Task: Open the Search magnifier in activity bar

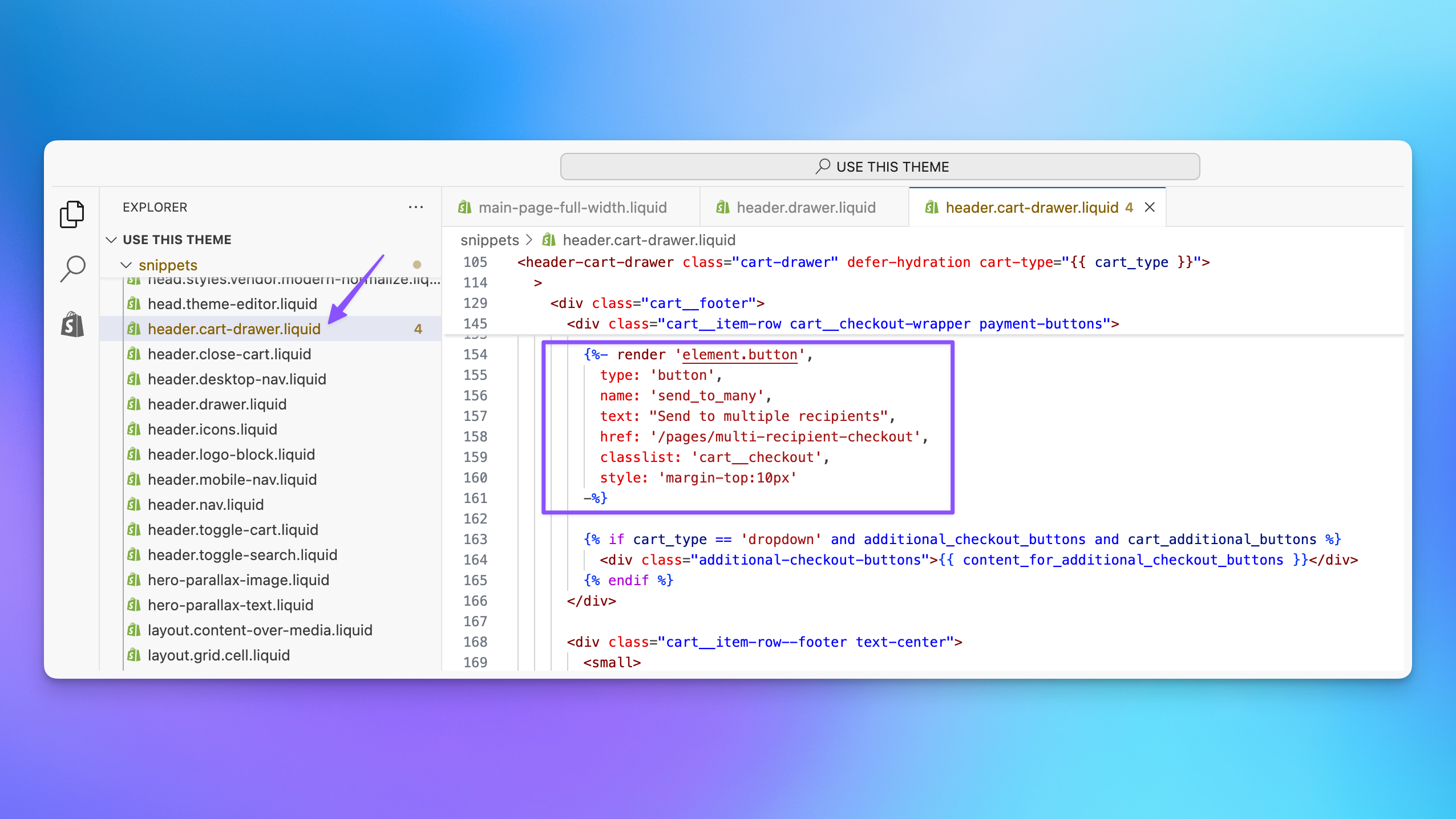Action: click(x=72, y=269)
